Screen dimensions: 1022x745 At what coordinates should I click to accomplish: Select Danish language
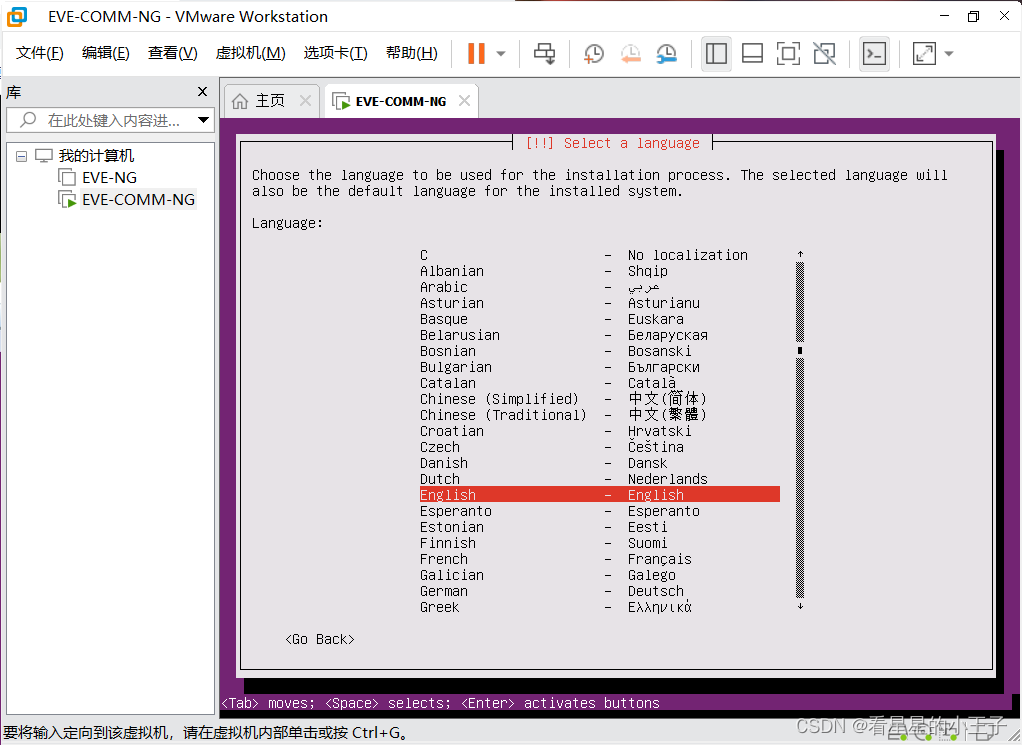600,463
